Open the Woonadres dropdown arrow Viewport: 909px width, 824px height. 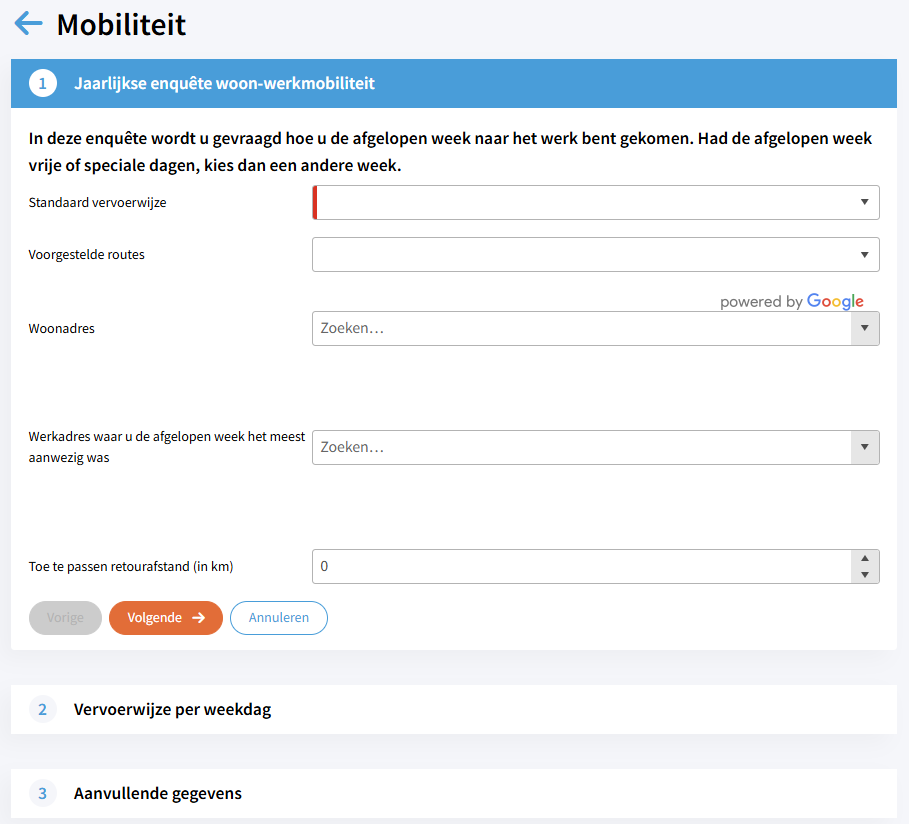[864, 328]
